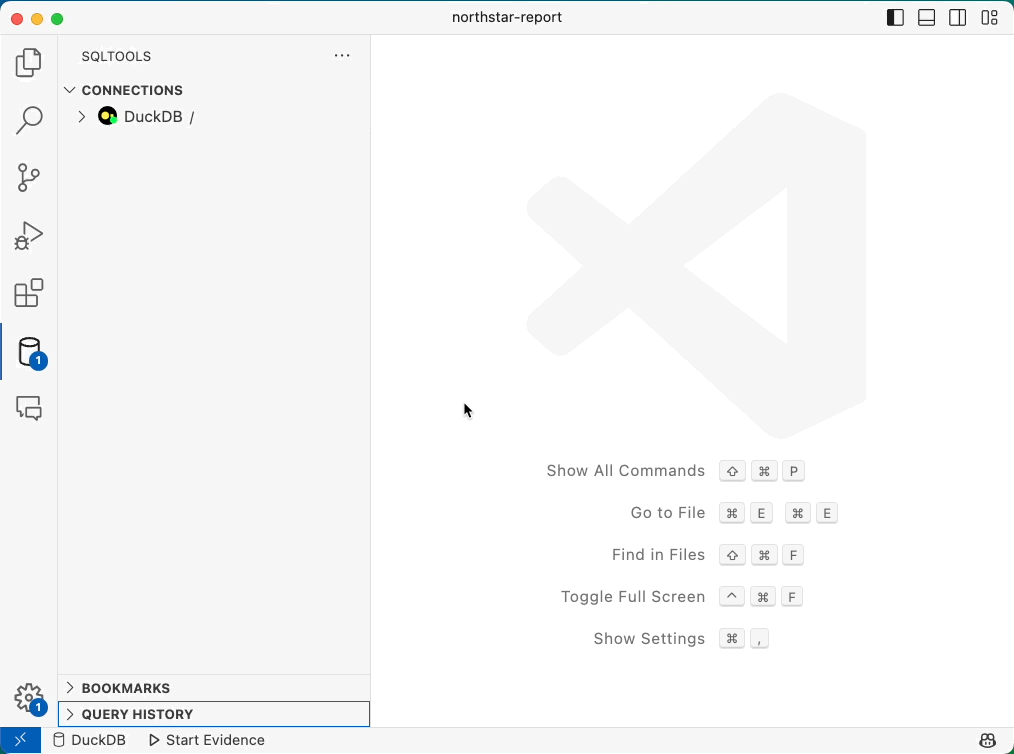Image resolution: width=1014 pixels, height=754 pixels.
Task: Click Start Evidence in status bar
Action: click(x=207, y=741)
